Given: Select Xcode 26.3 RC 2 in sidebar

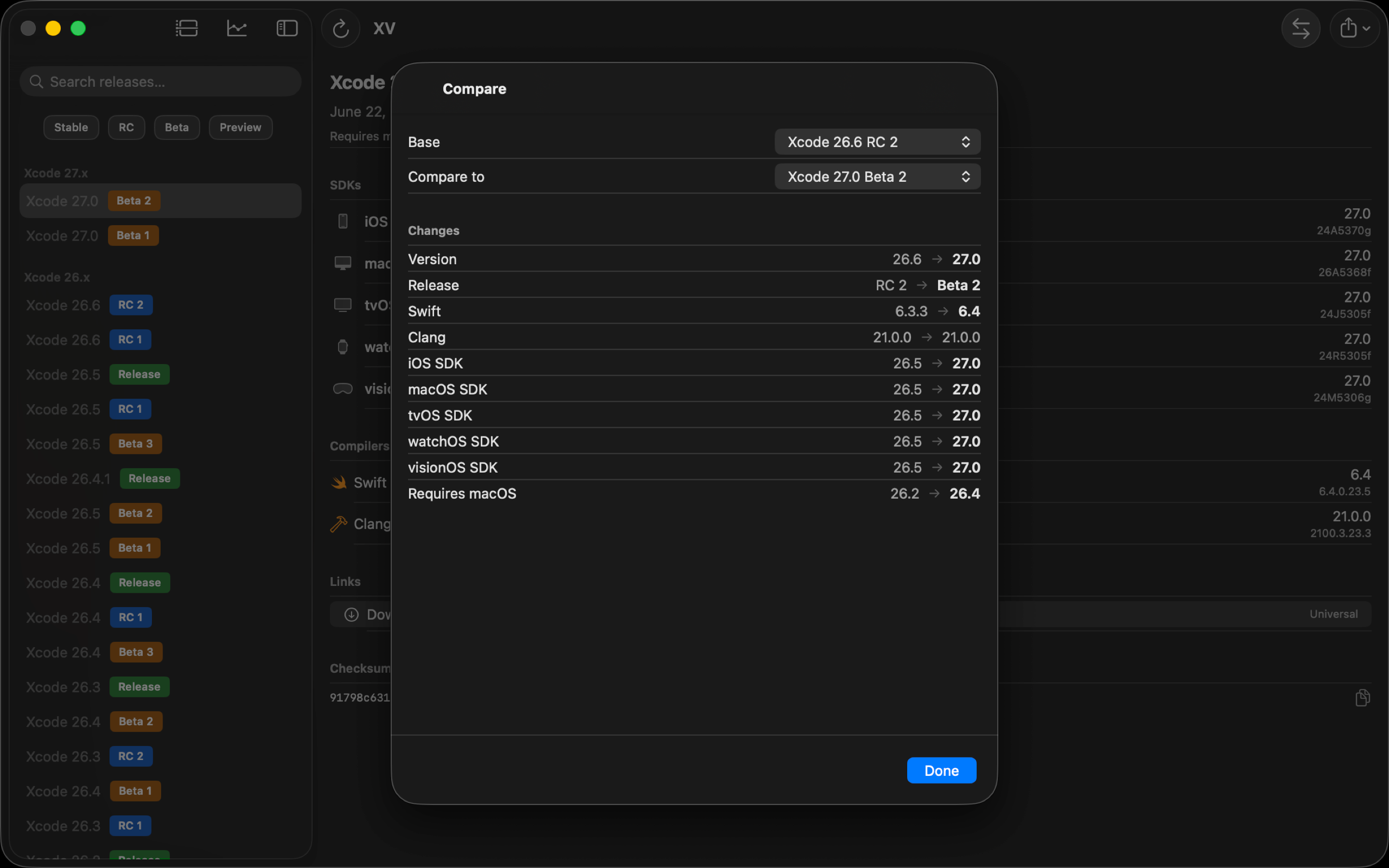Looking at the screenshot, I should point(160,757).
